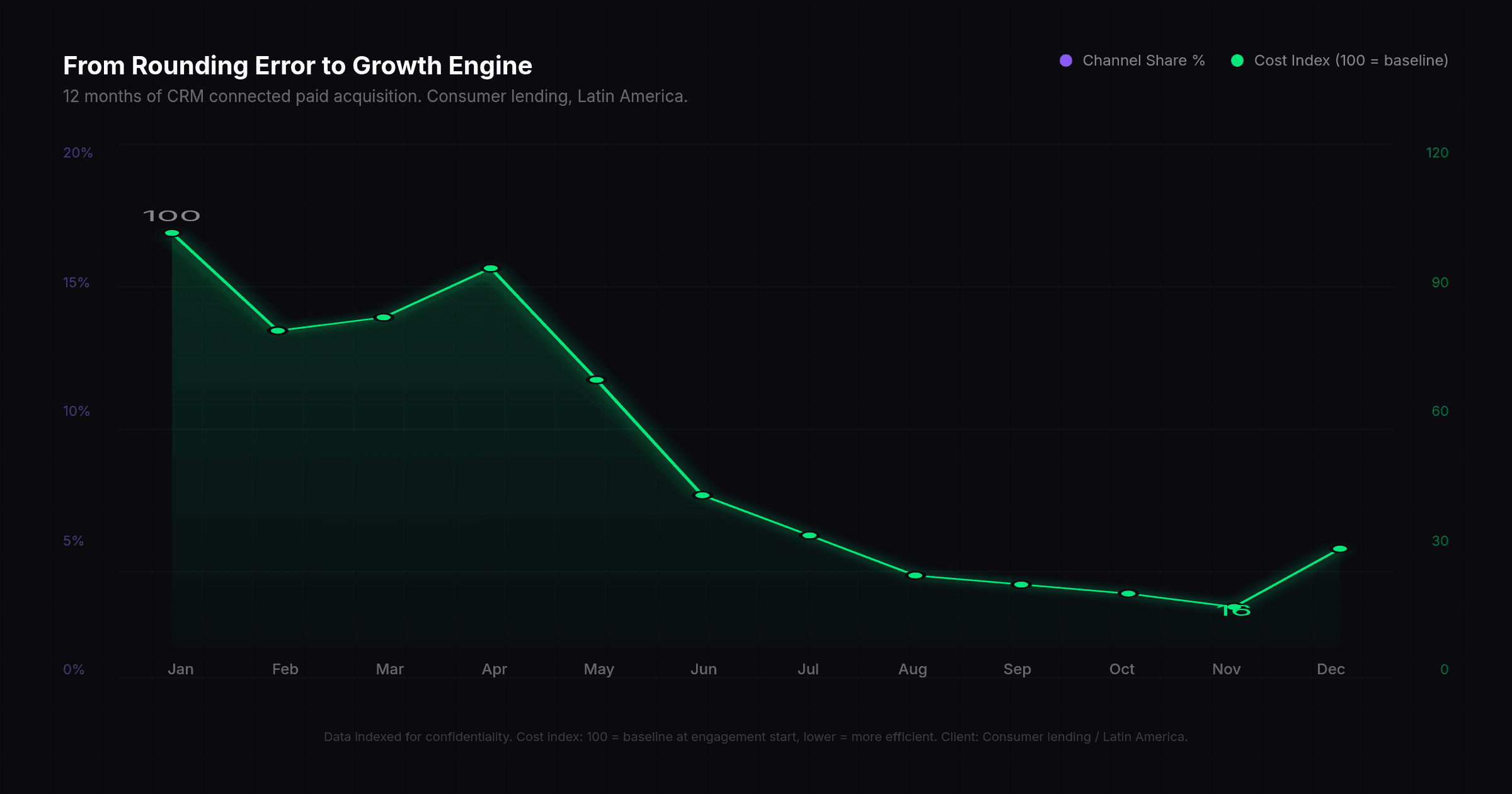This screenshot has height=794, width=1512.
Task: Click the December data point marker
Action: tap(1340, 549)
